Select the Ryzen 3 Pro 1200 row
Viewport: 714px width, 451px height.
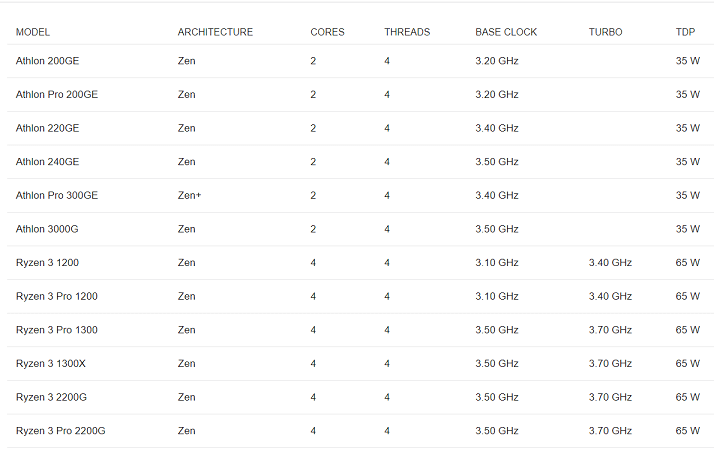[360, 297]
